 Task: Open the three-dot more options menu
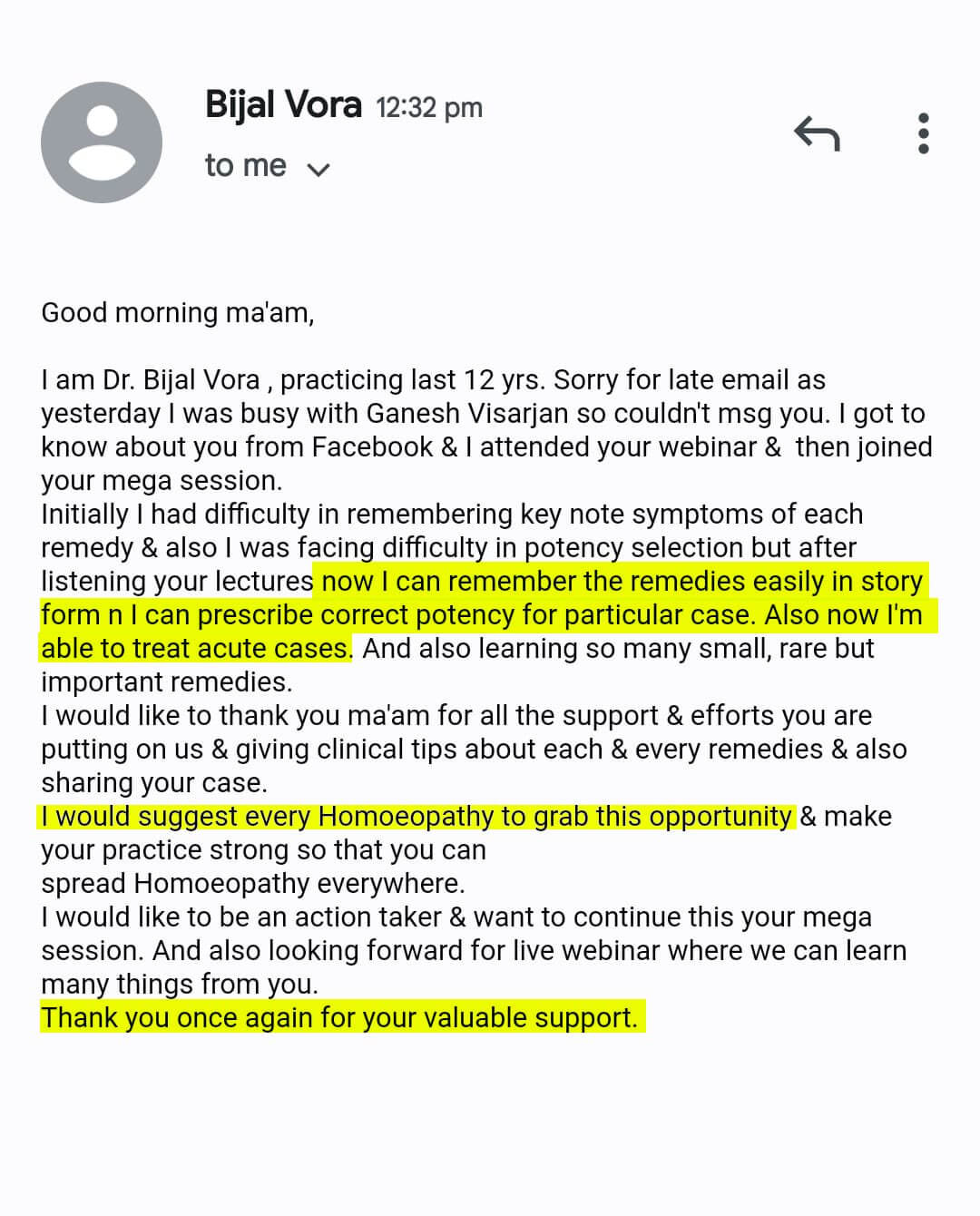point(923,133)
